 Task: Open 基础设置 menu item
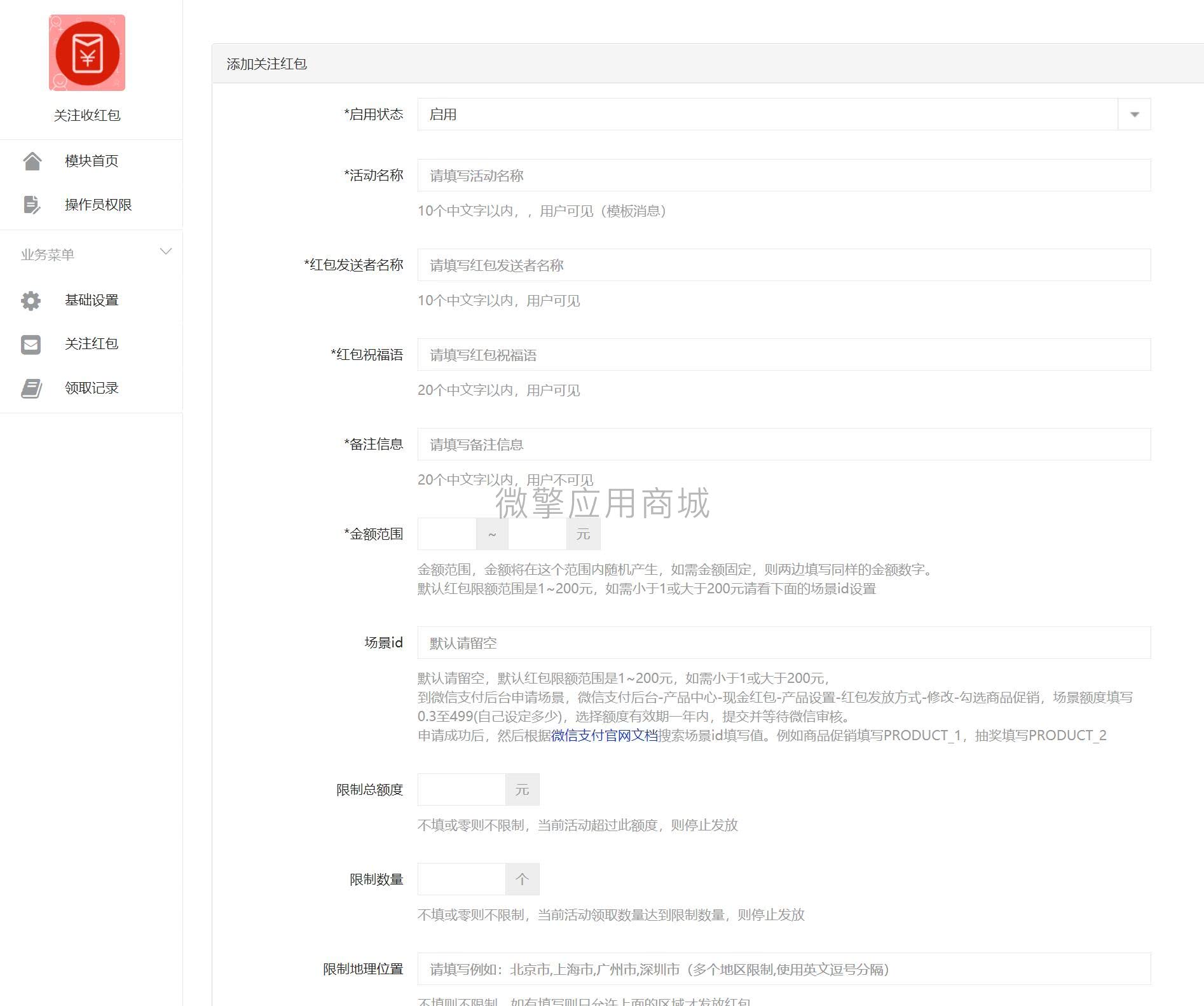coord(92,300)
